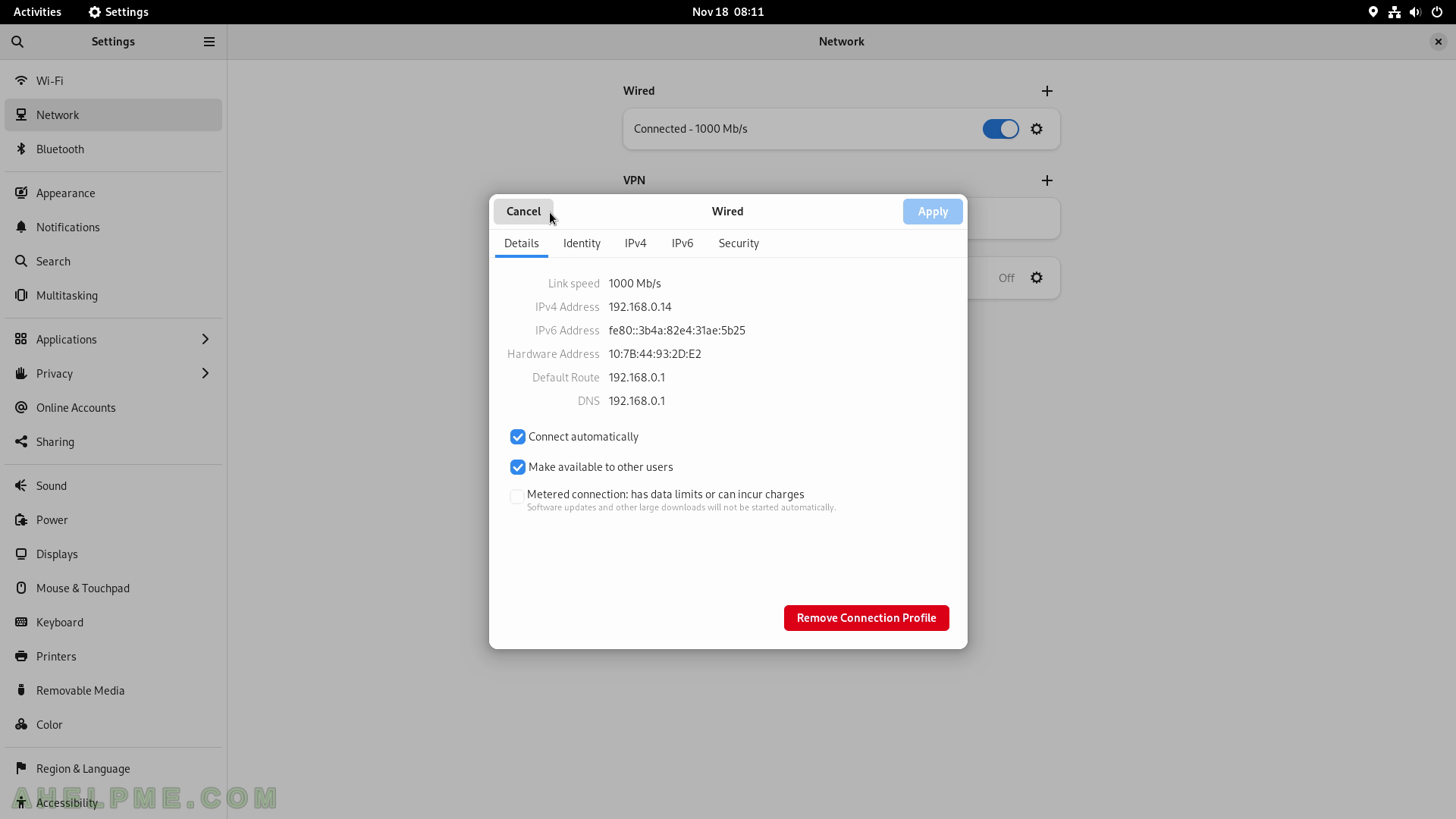Click the network icon in top bar
This screenshot has width=1456, height=819.
tap(1394, 12)
